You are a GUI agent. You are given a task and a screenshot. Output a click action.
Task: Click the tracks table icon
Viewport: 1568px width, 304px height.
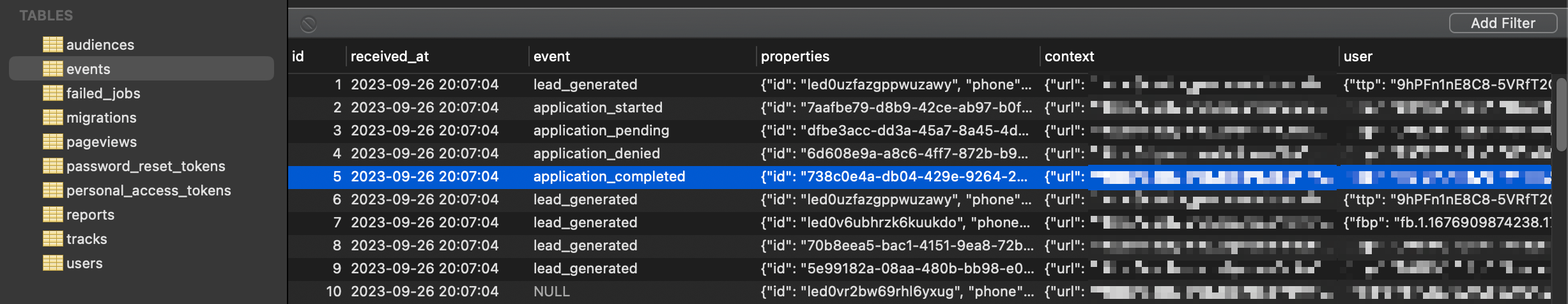click(53, 239)
